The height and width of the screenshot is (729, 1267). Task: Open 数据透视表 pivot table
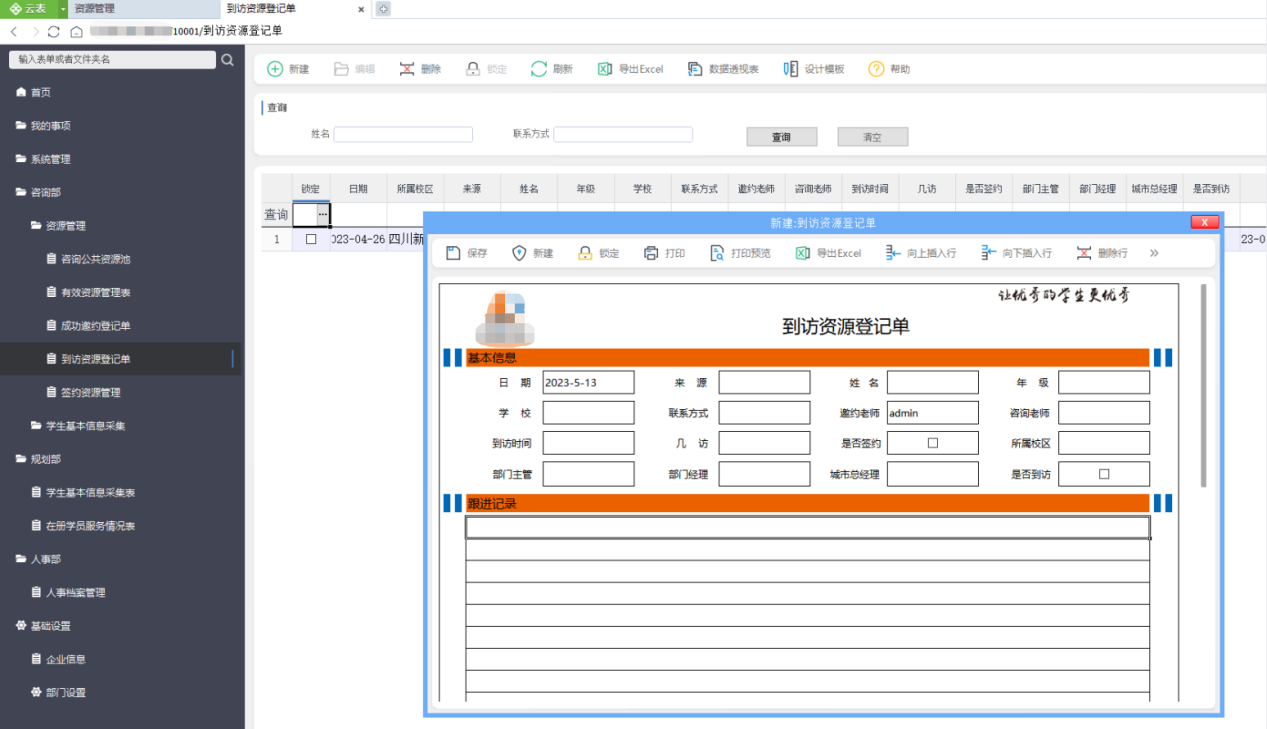(723, 69)
